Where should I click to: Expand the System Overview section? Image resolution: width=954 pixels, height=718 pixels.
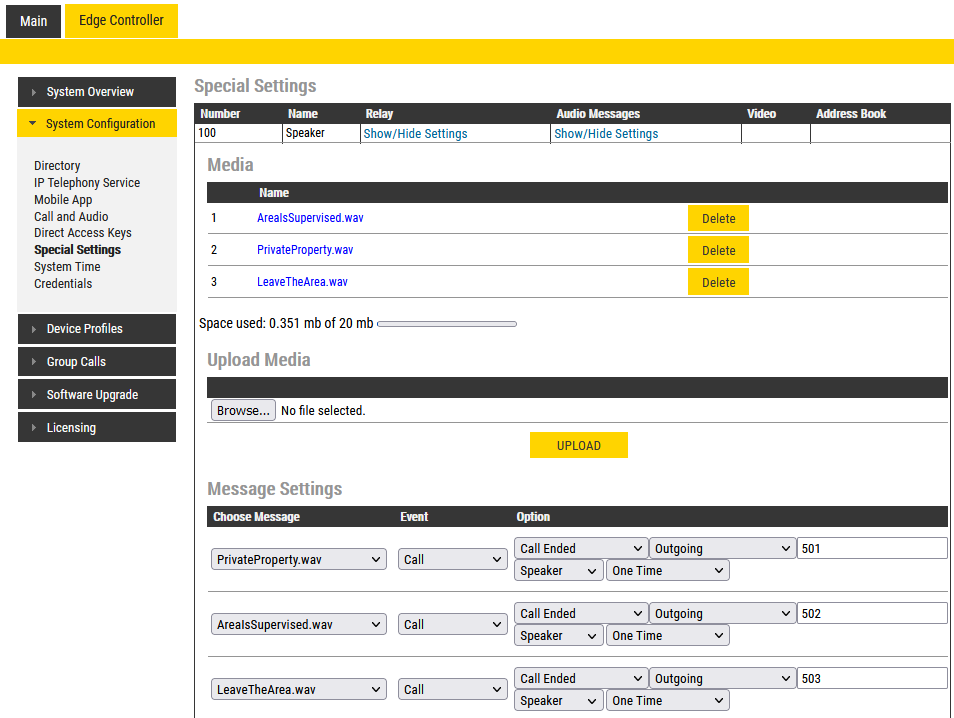pos(96,92)
